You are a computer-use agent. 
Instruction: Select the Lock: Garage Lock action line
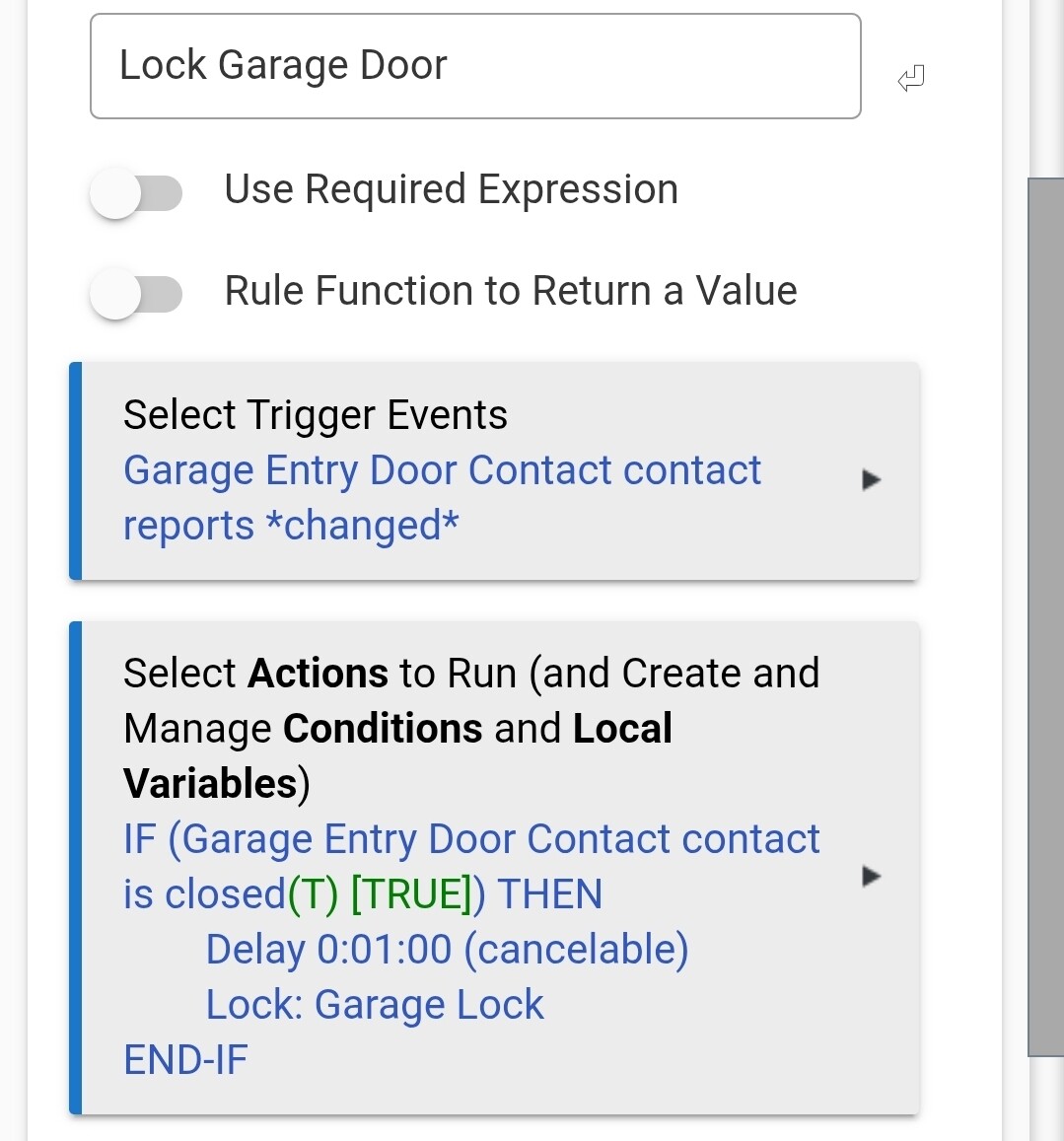(375, 1005)
